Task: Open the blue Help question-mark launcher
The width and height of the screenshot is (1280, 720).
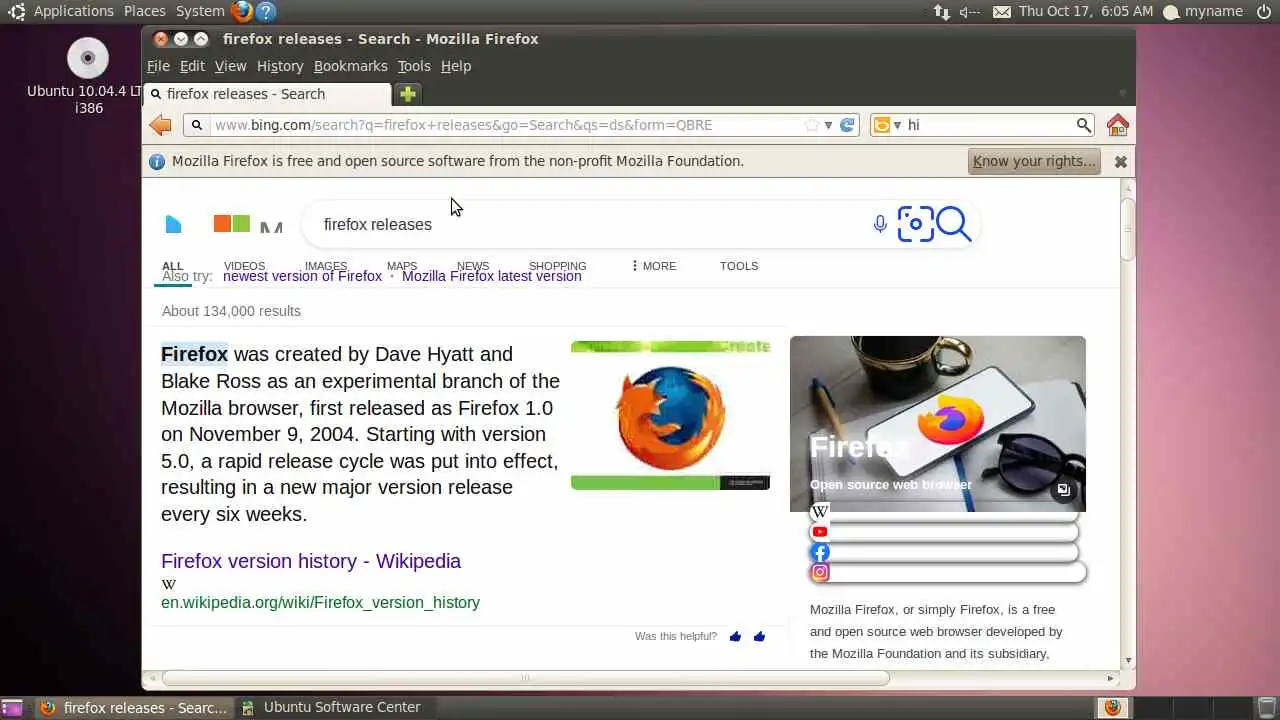Action: (265, 11)
